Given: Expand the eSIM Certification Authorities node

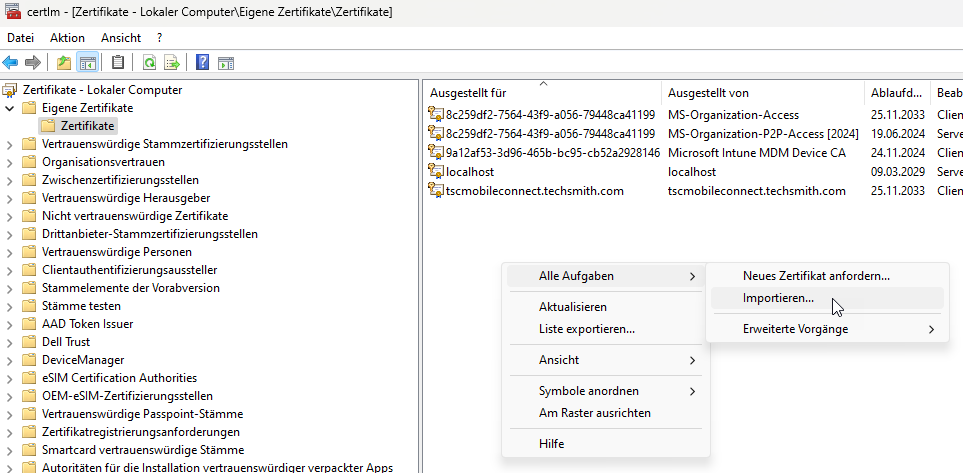Looking at the screenshot, I should 10,378.
